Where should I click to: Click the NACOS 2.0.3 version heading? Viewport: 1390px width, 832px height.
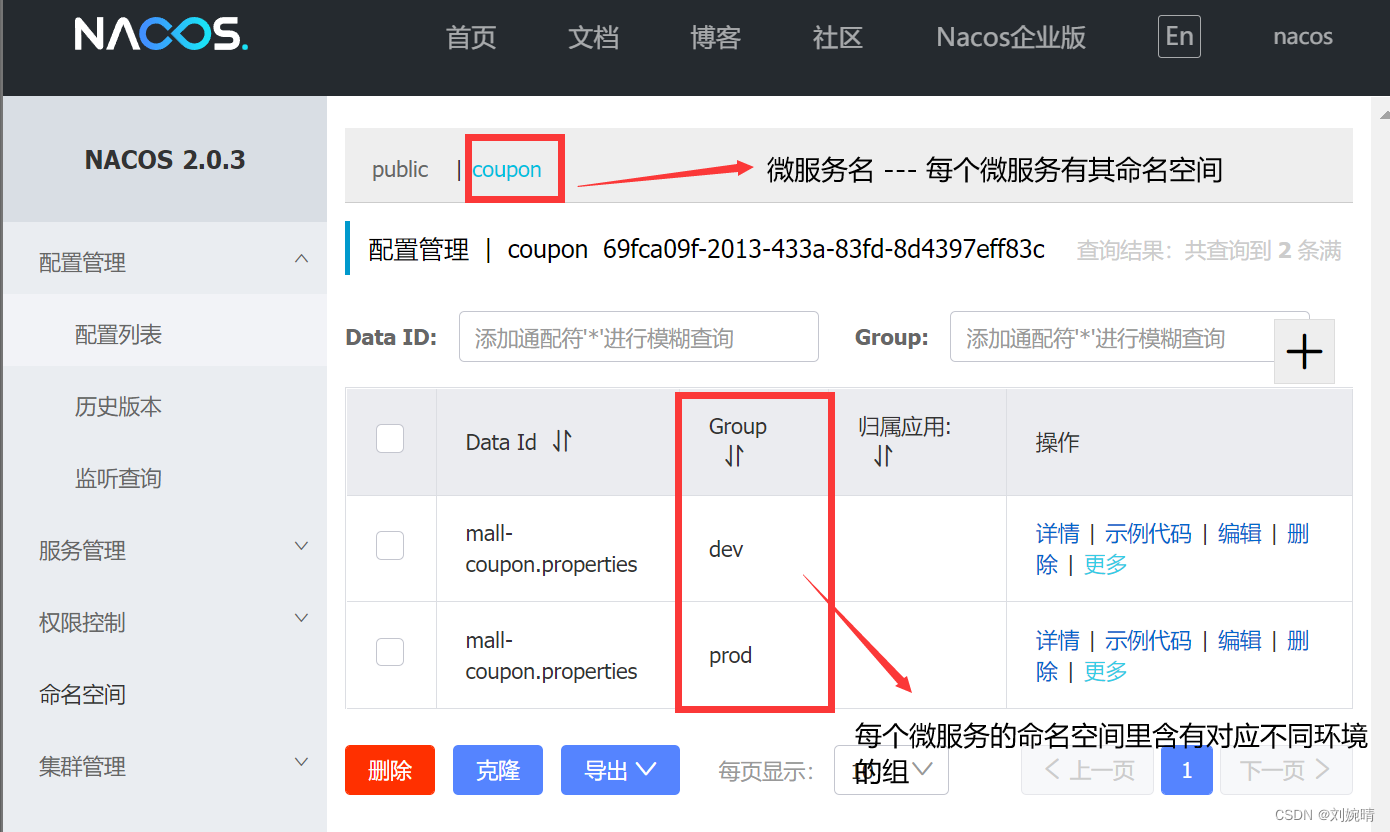coord(165,160)
